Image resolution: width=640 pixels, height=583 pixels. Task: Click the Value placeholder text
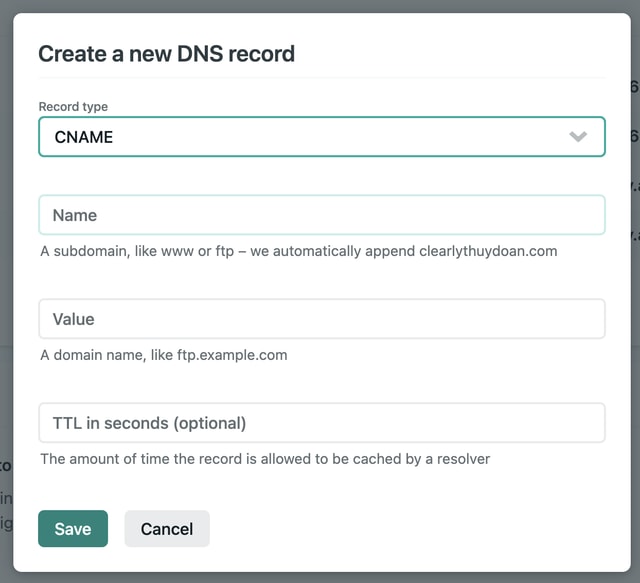pos(73,319)
